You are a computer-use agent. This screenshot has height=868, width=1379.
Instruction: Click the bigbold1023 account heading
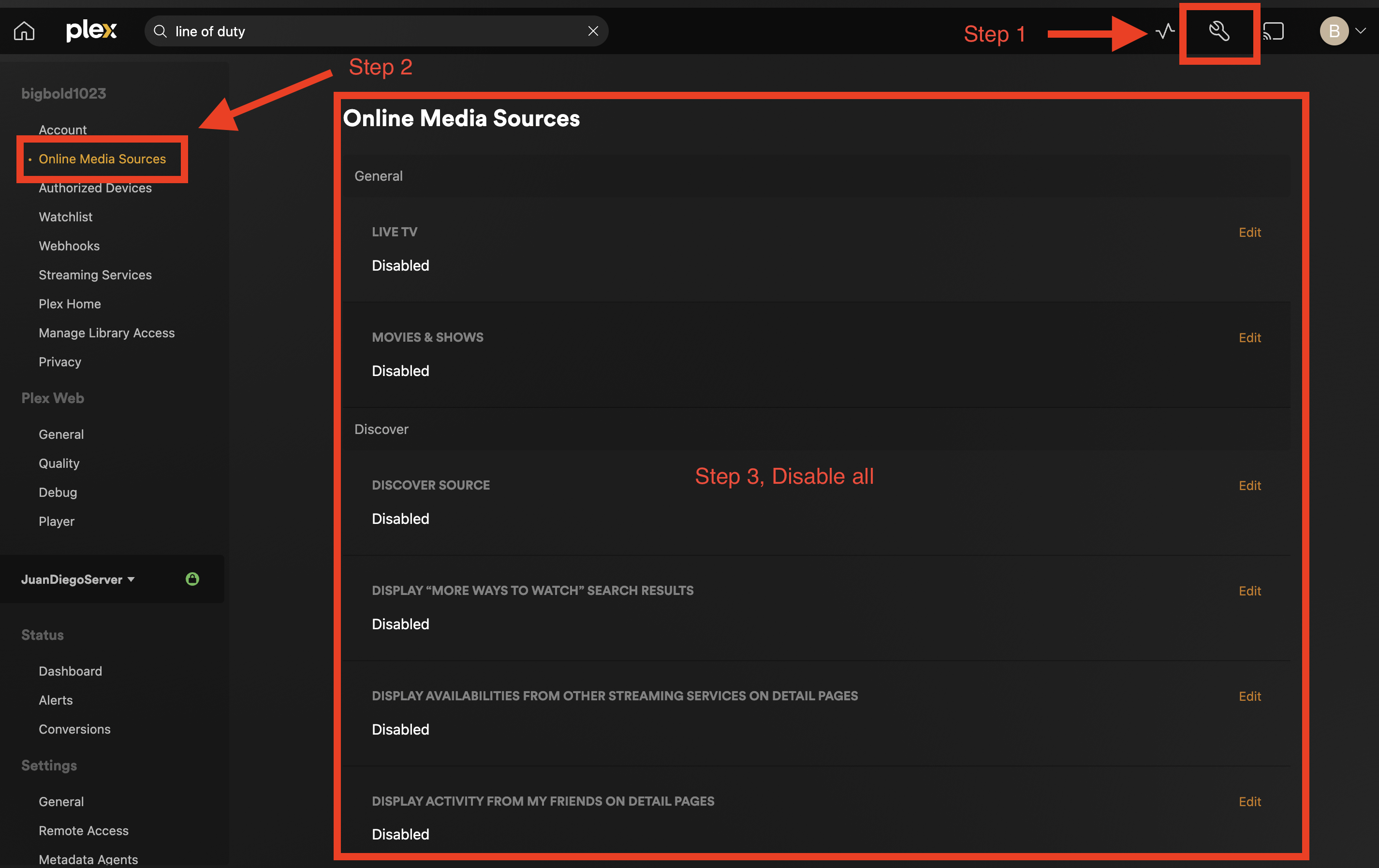click(63, 93)
